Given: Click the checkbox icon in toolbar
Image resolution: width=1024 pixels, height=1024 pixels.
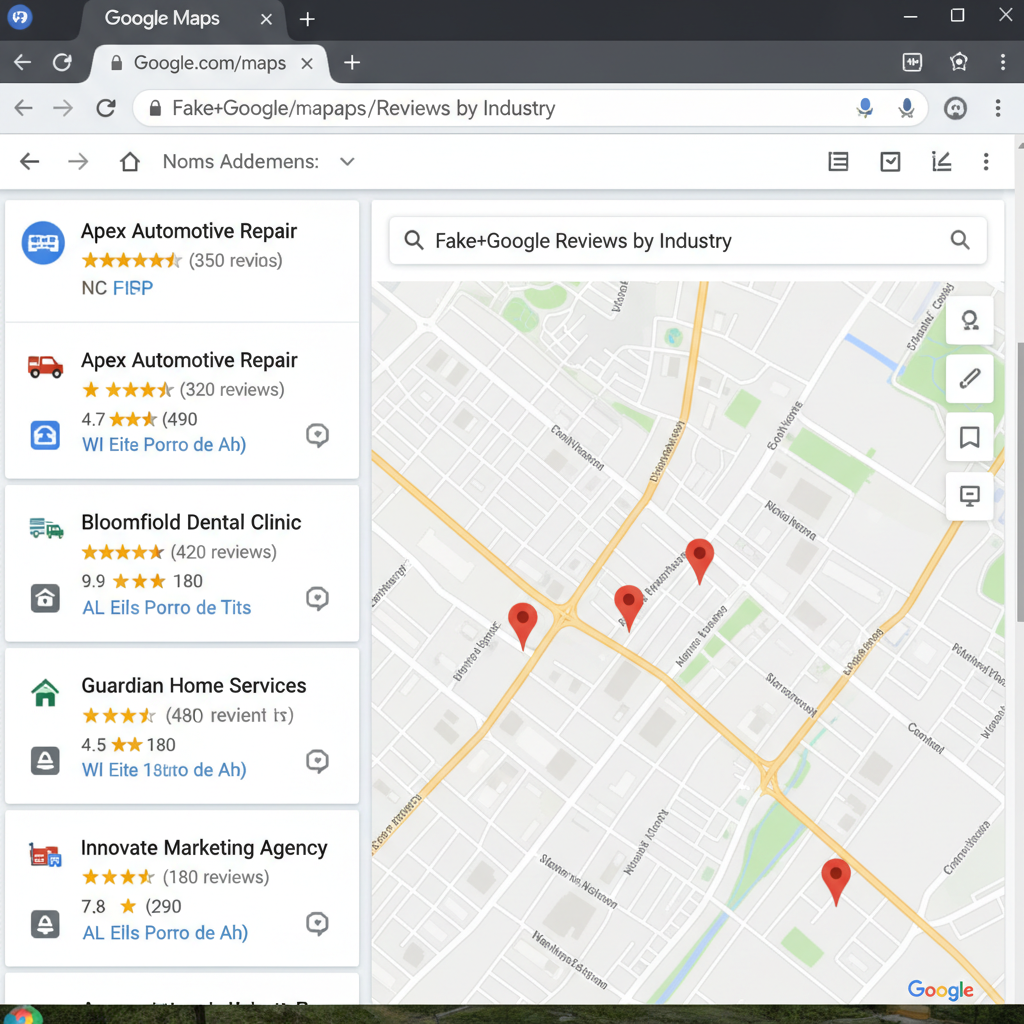Looking at the screenshot, I should (x=890, y=161).
